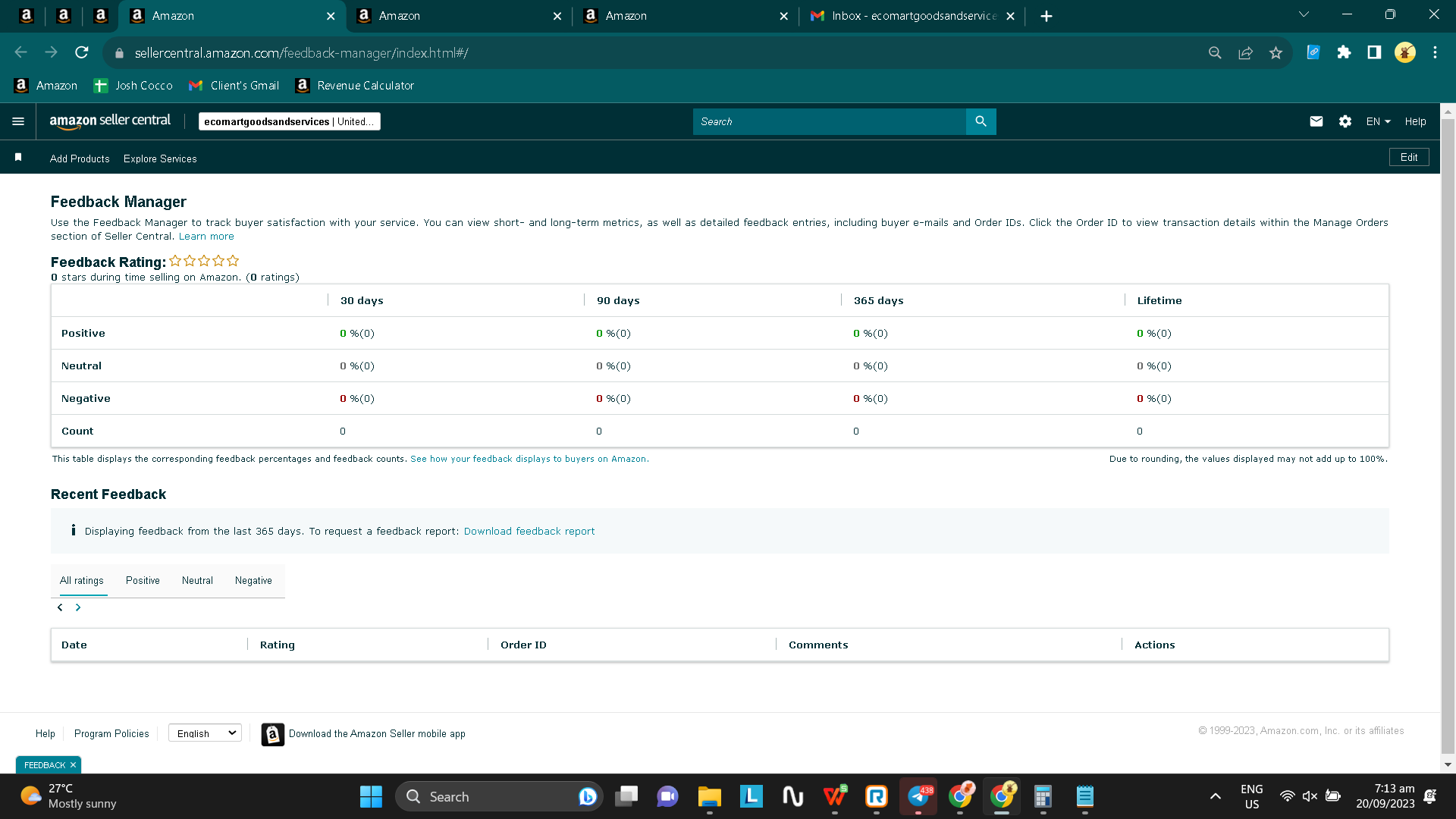1456x819 pixels.
Task: Show hidden system tray icons chevron
Action: [1215, 796]
